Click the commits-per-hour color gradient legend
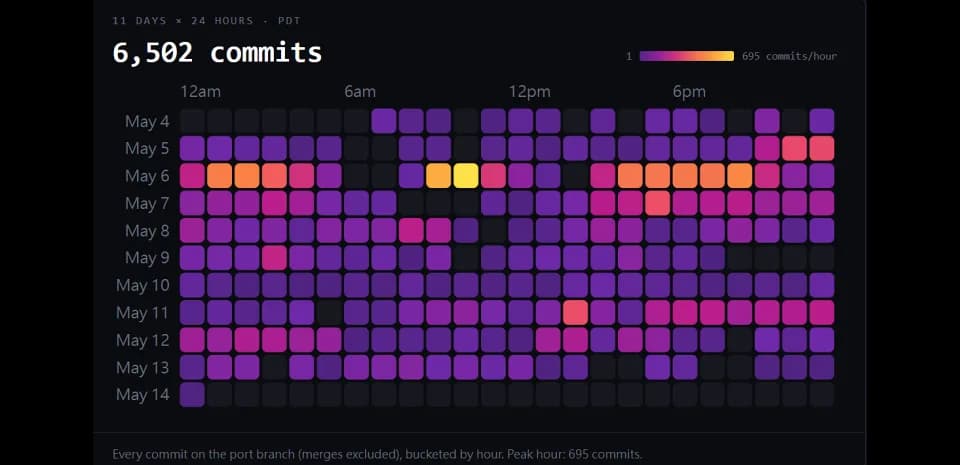The image size is (960, 465). pyautogui.click(x=686, y=56)
